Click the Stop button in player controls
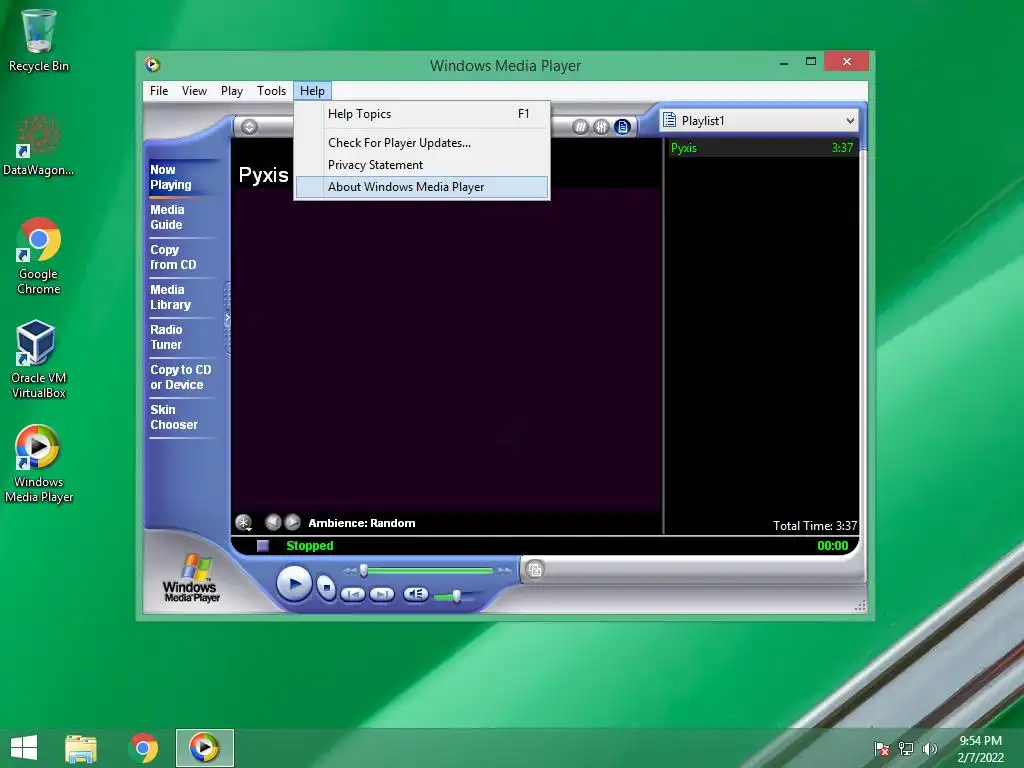Viewport: 1024px width, 768px height. tap(326, 588)
